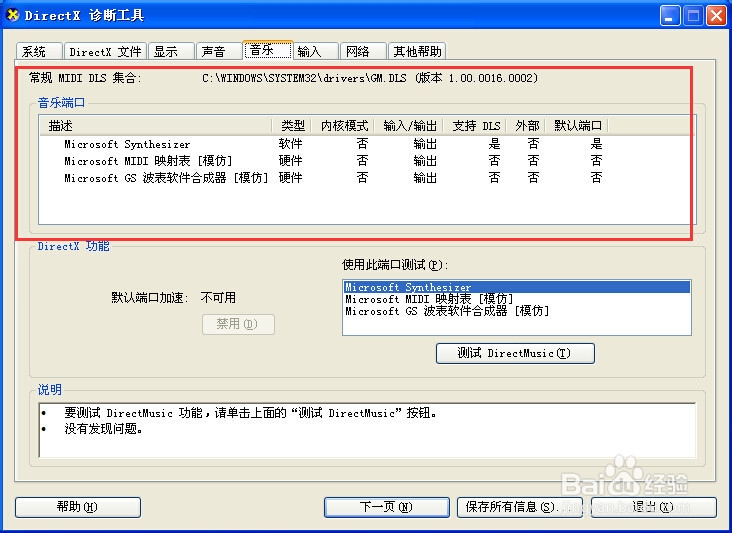Close the DirectX 诊断工具 window
Viewport: 732px width, 533px height.
(x=716, y=16)
